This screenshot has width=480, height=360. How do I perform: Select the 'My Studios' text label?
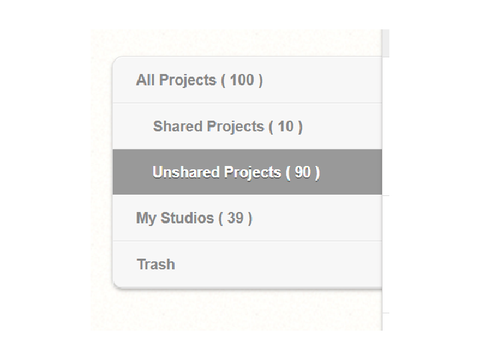coord(175,218)
